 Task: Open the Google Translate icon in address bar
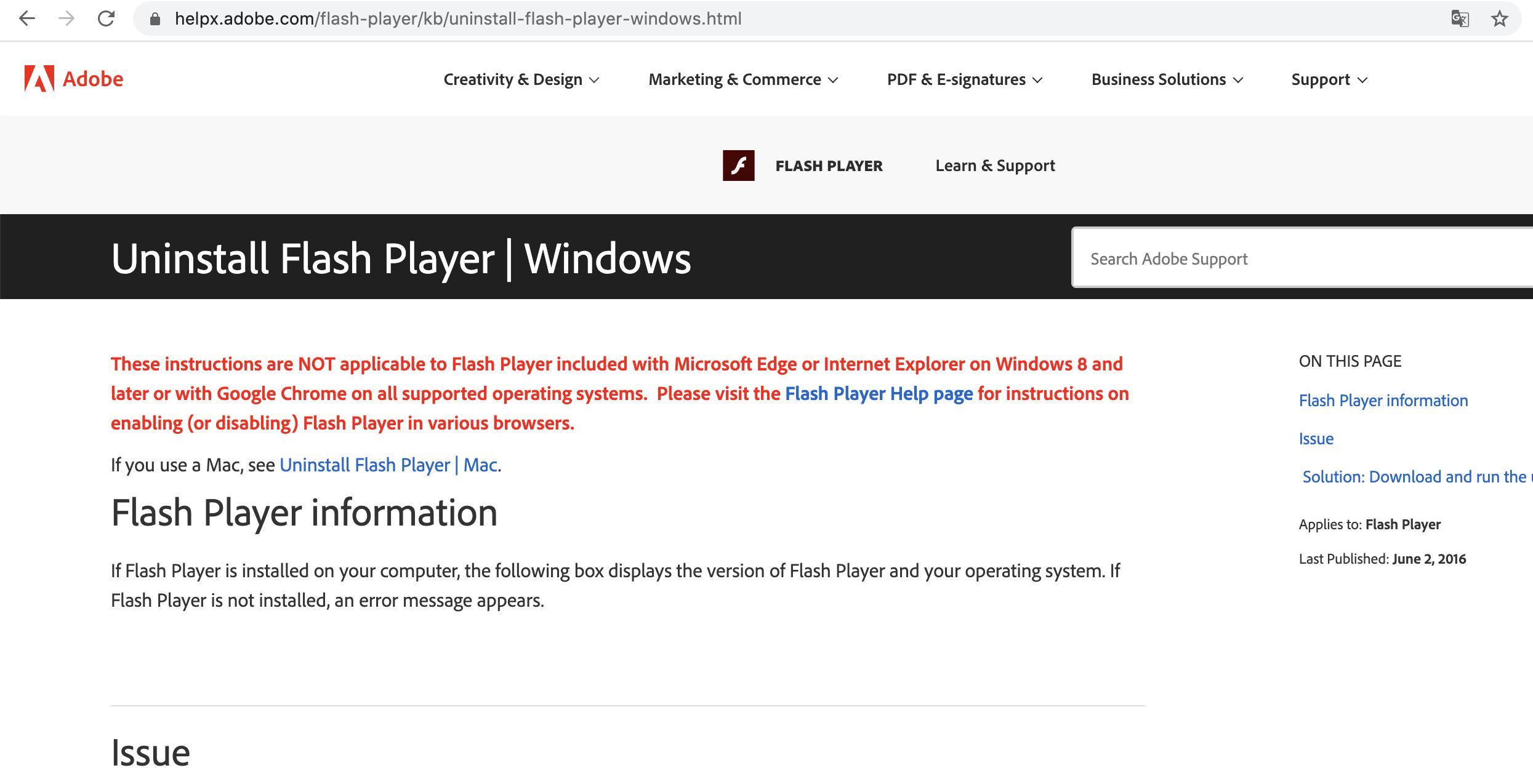(1460, 19)
